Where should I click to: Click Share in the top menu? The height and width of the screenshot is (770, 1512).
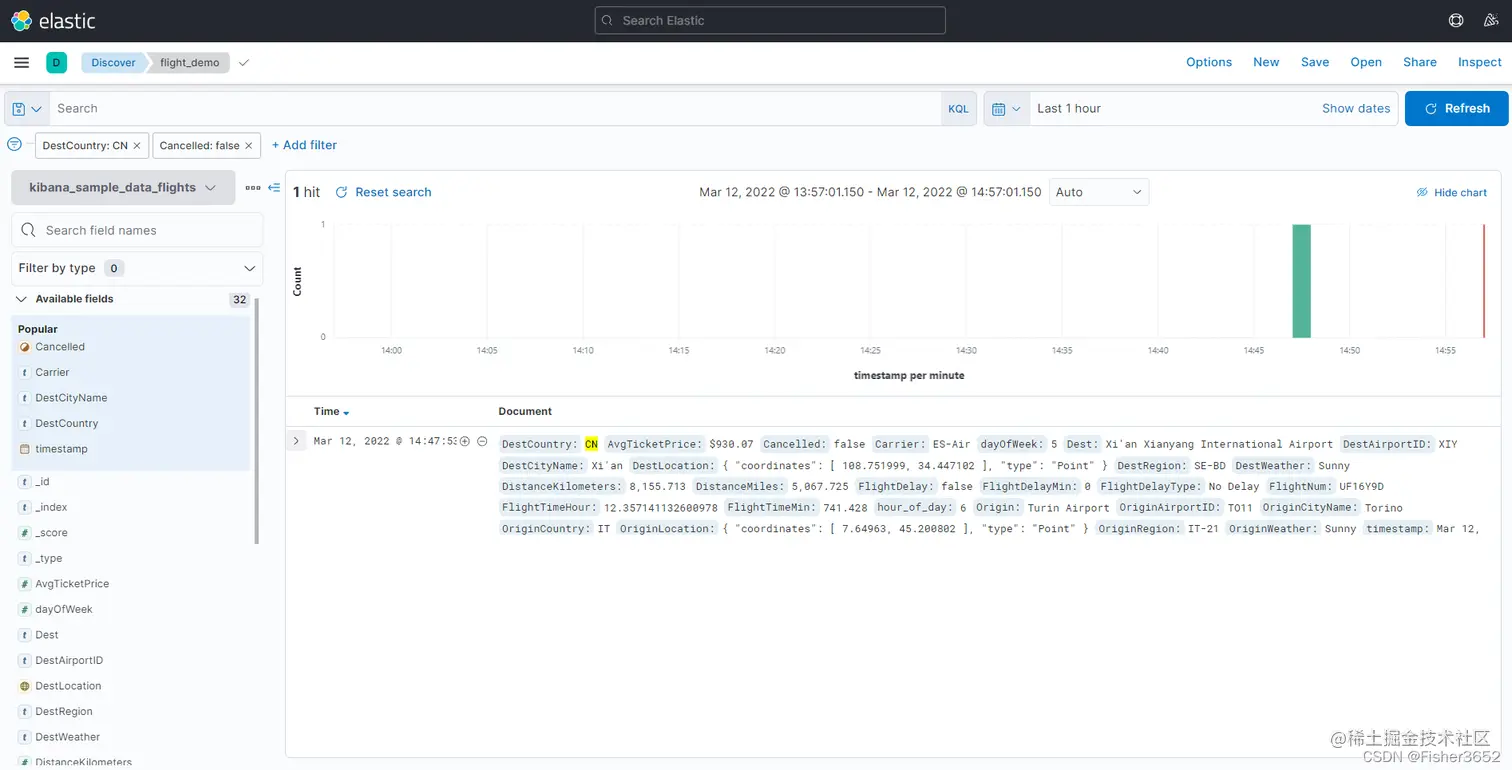pyautogui.click(x=1420, y=62)
